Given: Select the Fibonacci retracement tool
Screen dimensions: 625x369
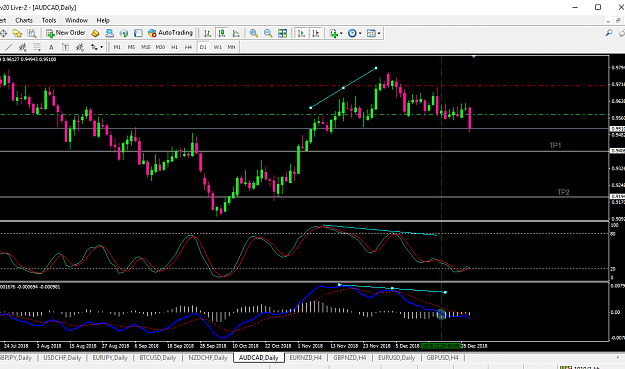Looking at the screenshot, I should click(37, 47).
